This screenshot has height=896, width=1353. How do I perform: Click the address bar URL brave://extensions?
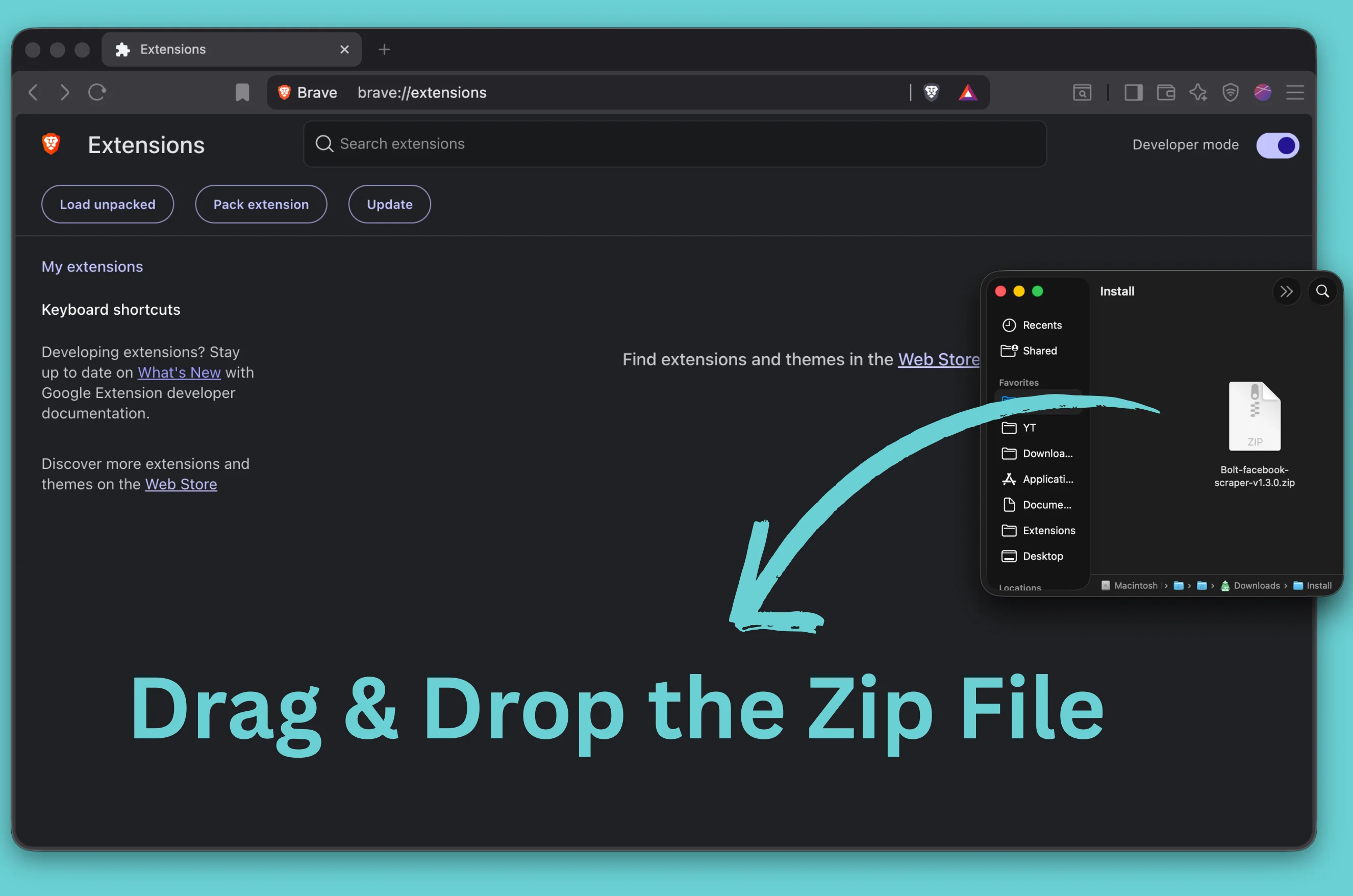tap(422, 92)
